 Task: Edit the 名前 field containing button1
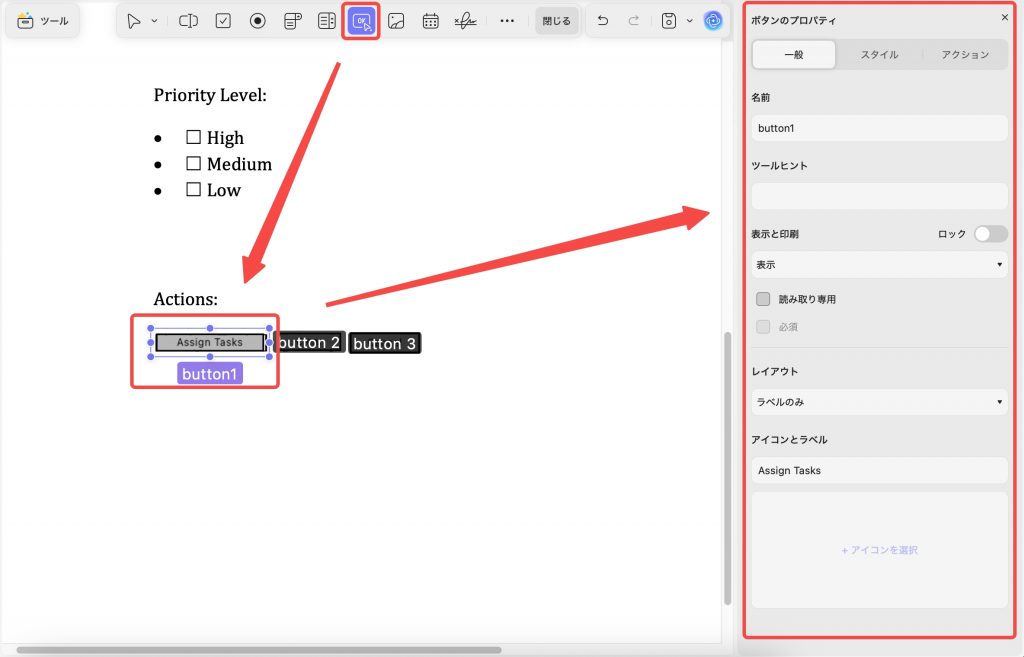(x=879, y=128)
